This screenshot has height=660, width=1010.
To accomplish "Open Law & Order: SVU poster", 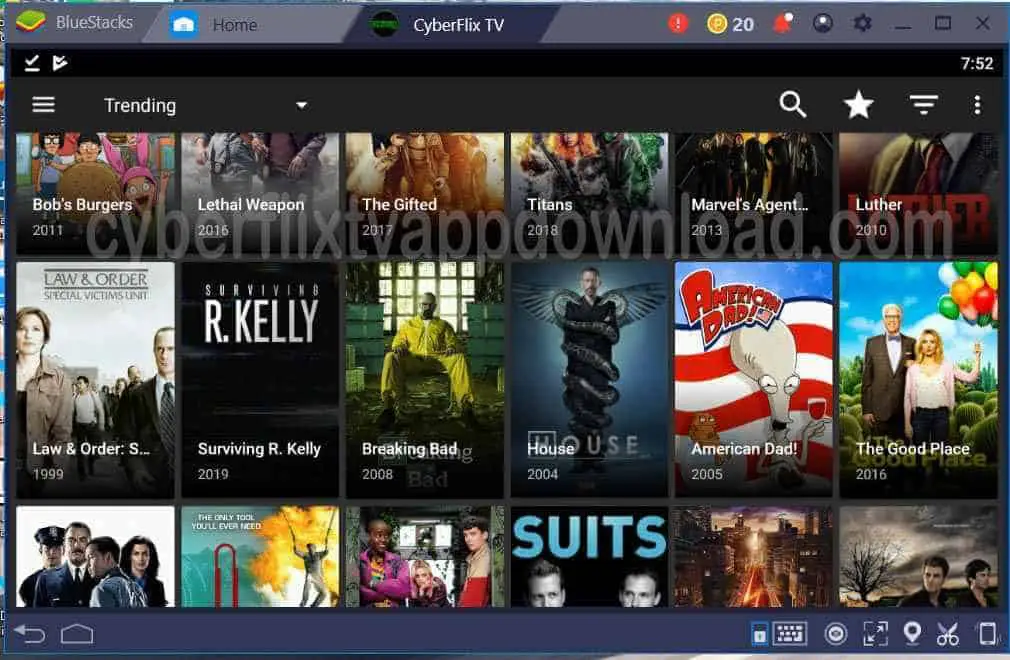I will click(x=95, y=380).
